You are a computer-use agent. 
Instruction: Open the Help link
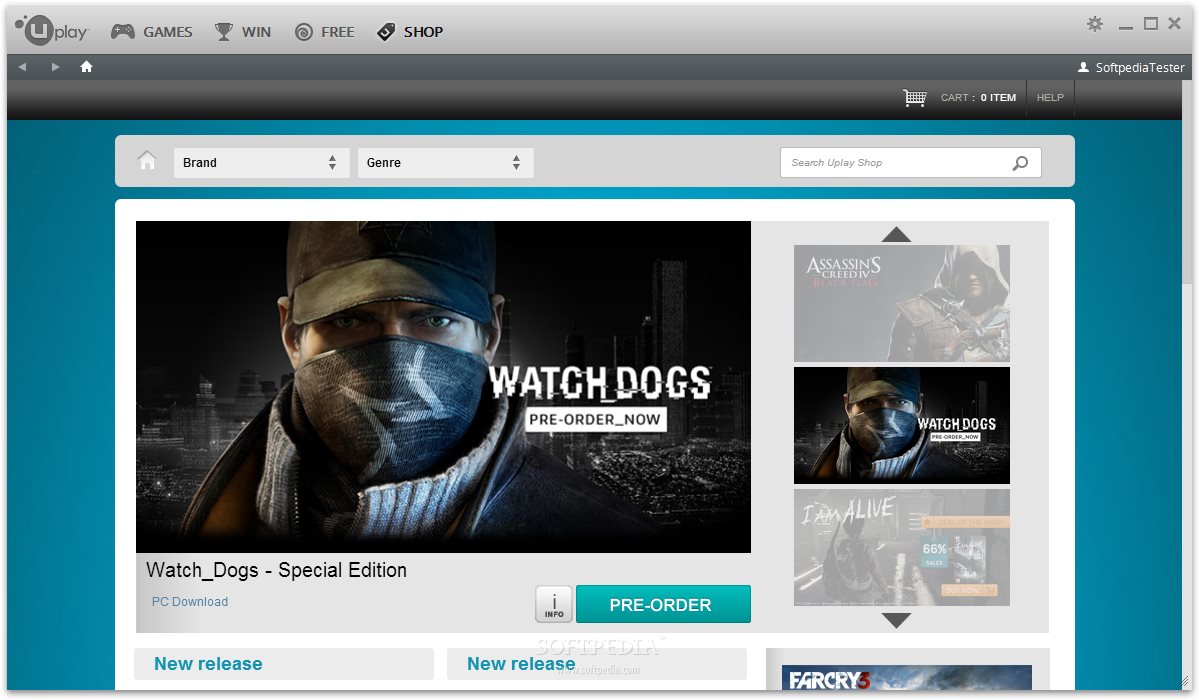(x=1050, y=97)
